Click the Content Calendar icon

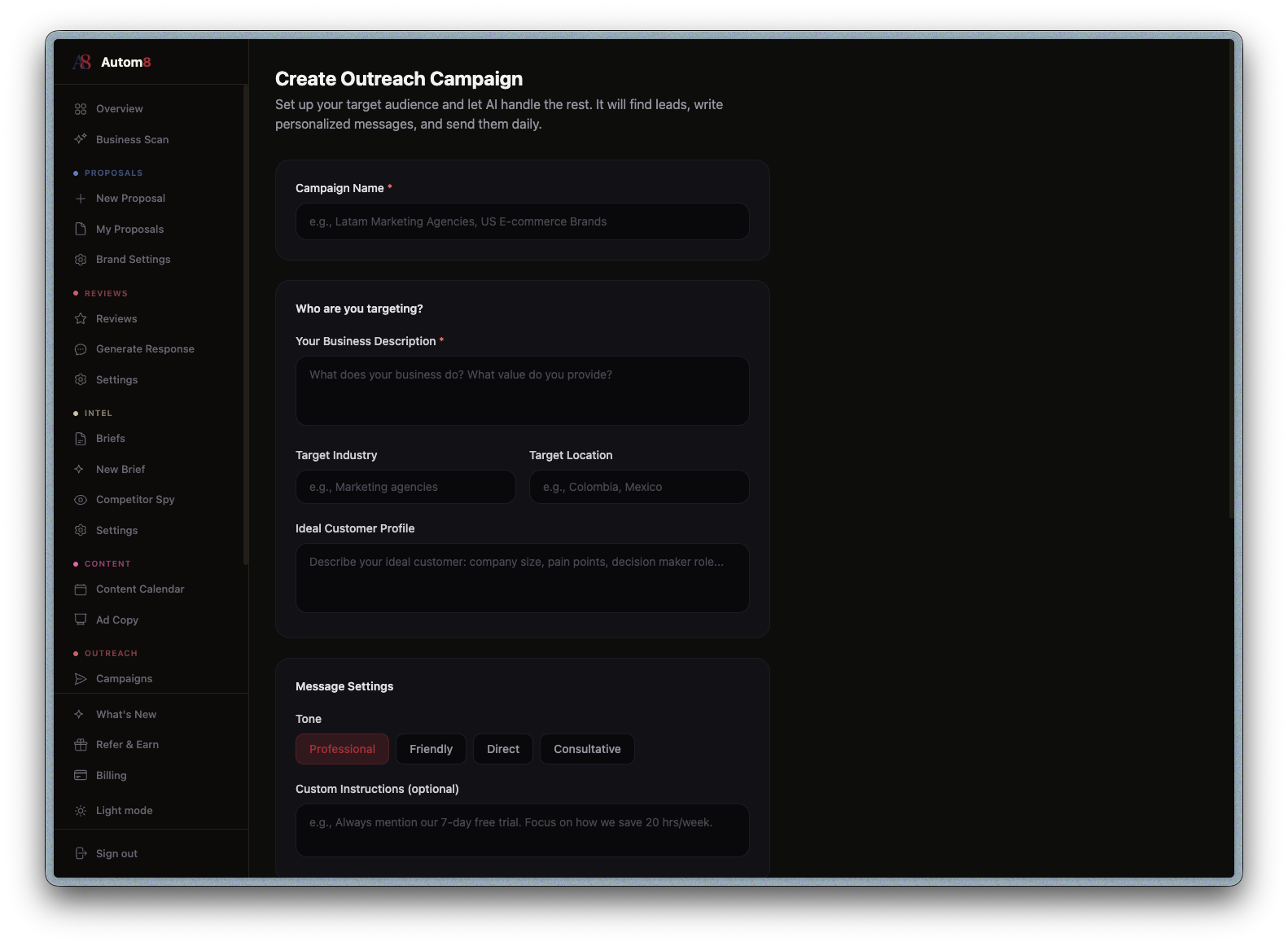pyautogui.click(x=81, y=589)
